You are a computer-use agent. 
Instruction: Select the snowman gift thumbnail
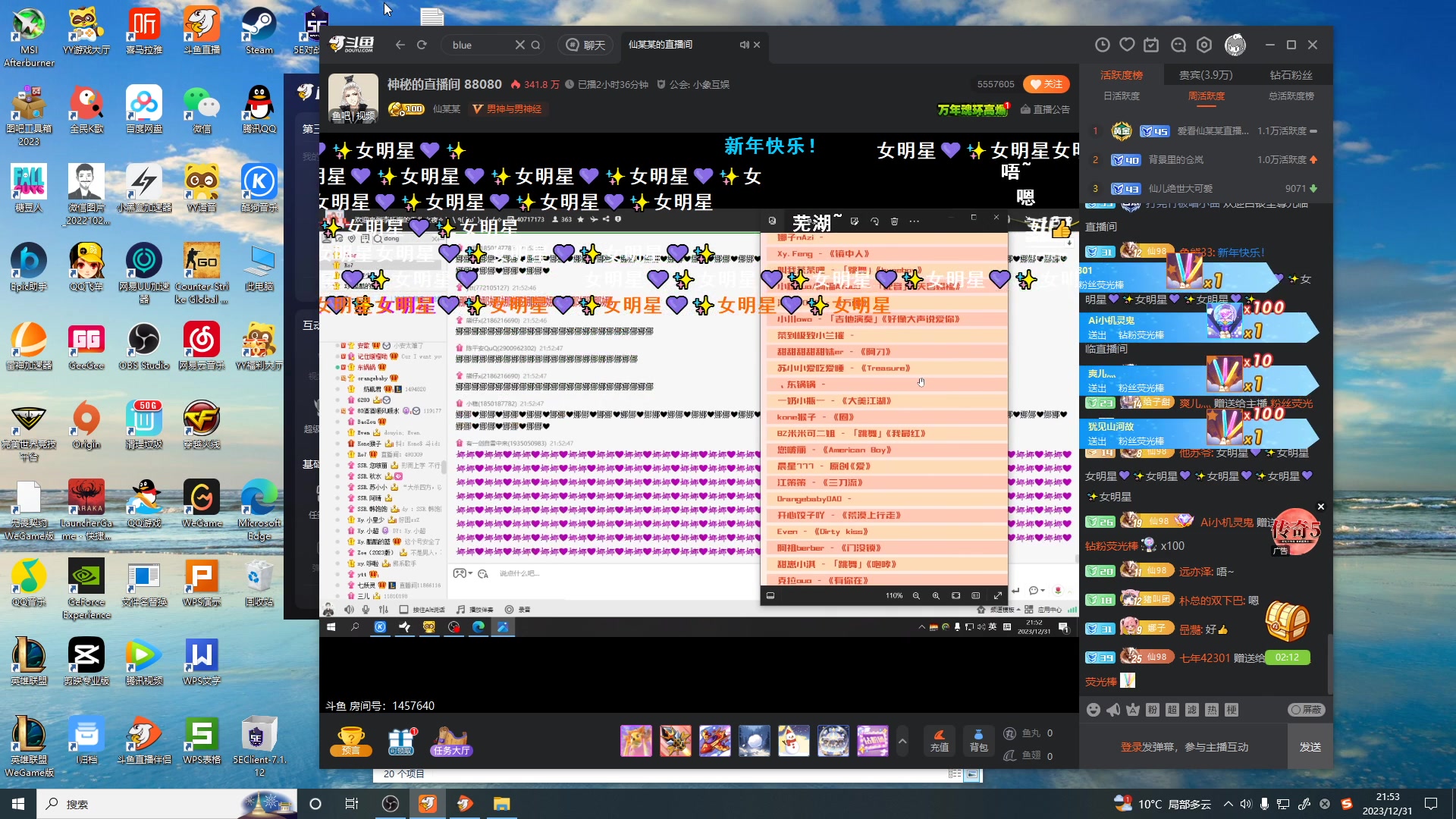[x=793, y=741]
